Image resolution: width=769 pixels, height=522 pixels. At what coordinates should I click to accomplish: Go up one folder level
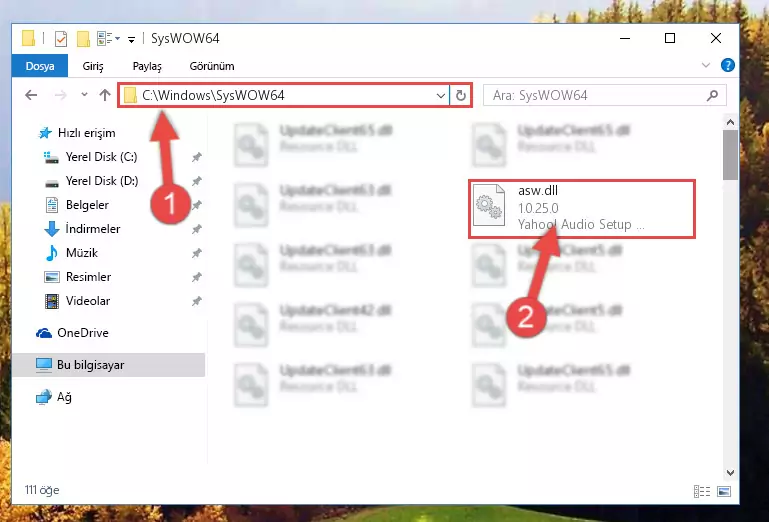tap(104, 95)
